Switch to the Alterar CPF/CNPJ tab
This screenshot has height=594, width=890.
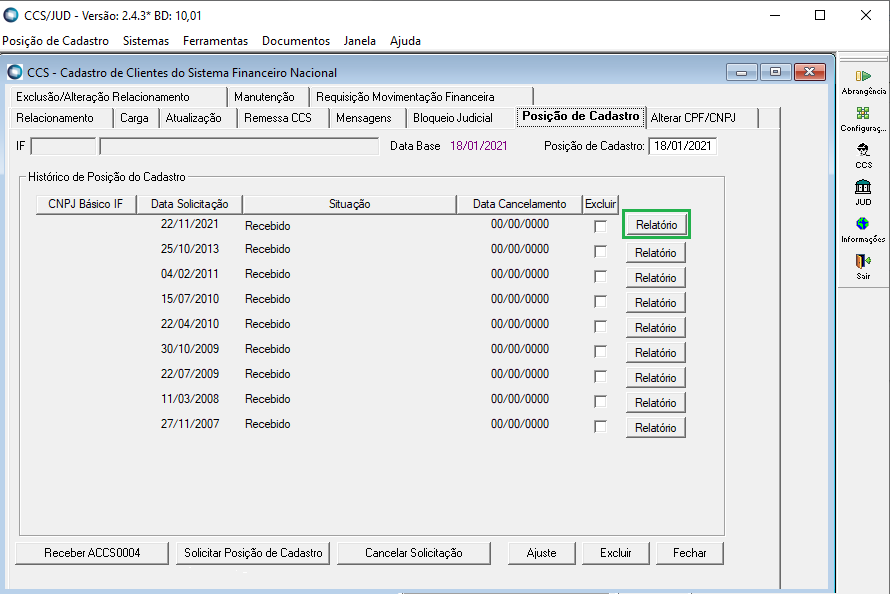[702, 118]
